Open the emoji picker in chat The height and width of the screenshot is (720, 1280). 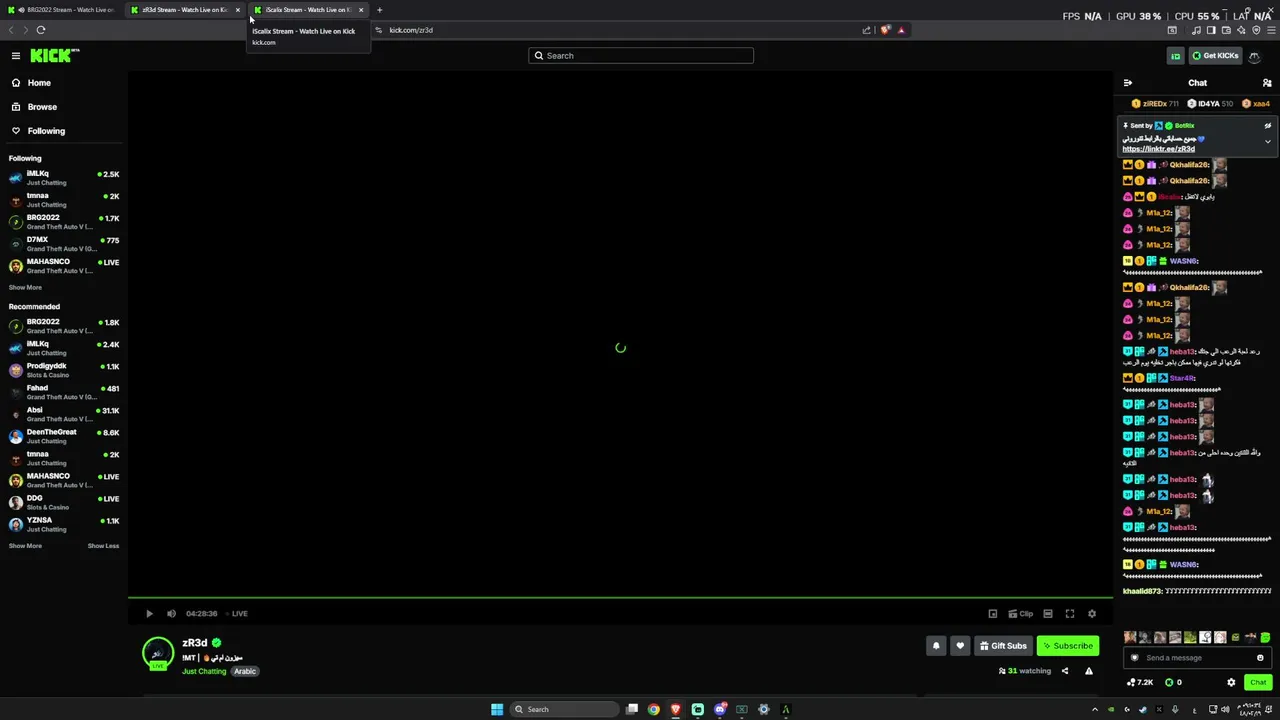pyautogui.click(x=1260, y=658)
